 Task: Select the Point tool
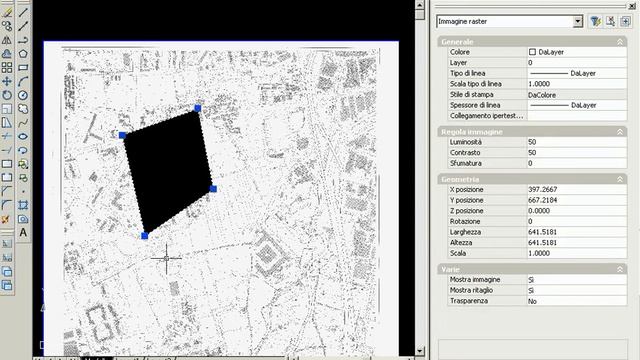pyautogui.click(x=23, y=191)
